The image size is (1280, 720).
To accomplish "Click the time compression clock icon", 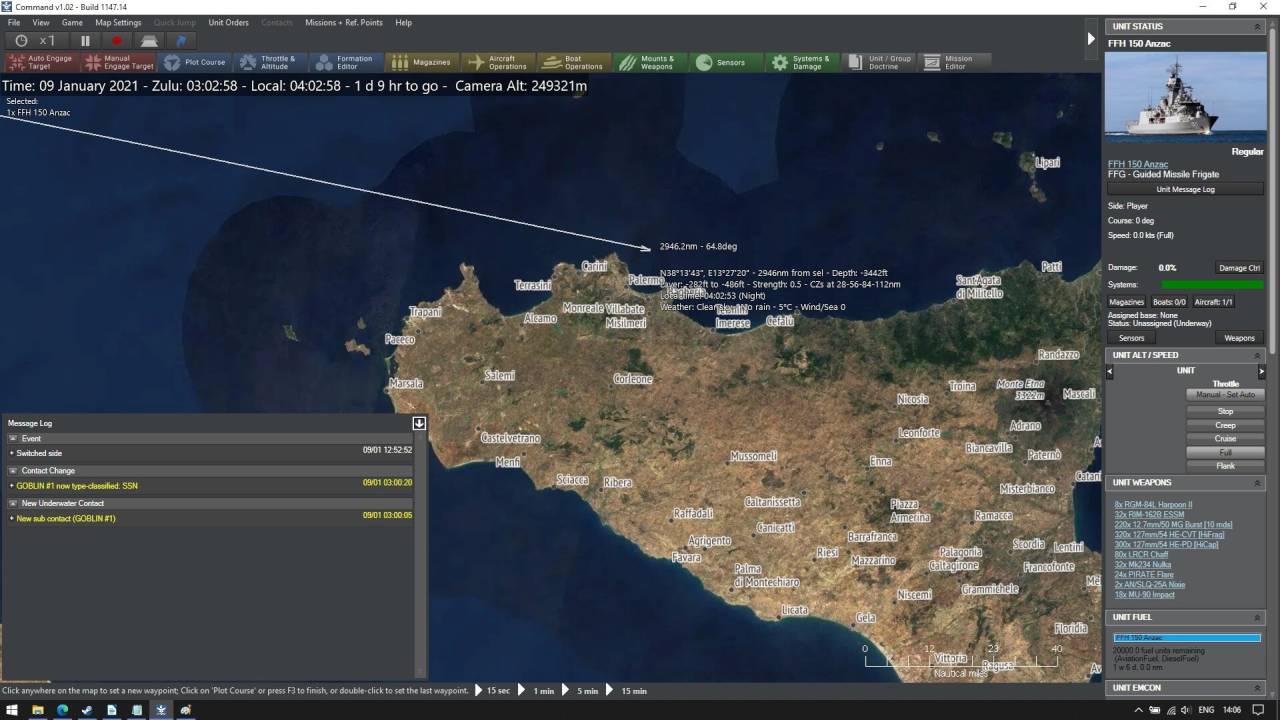I will pos(22,41).
